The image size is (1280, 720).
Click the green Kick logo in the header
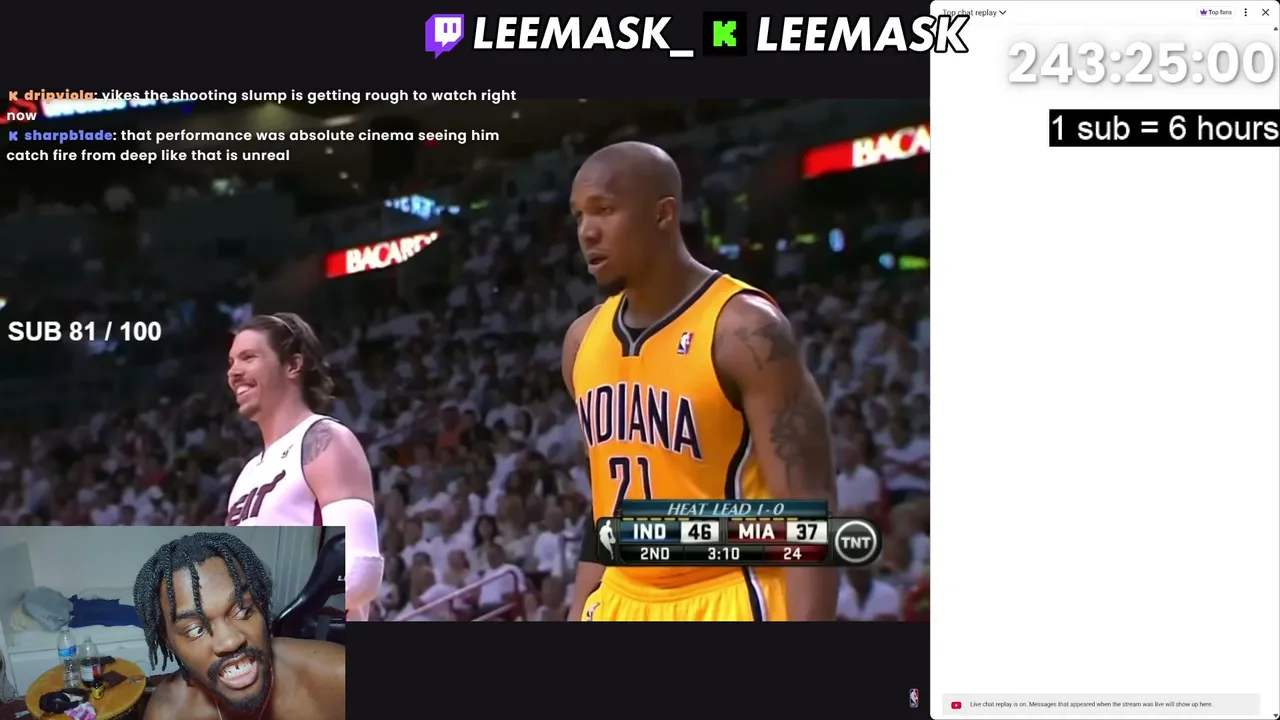pyautogui.click(x=725, y=35)
